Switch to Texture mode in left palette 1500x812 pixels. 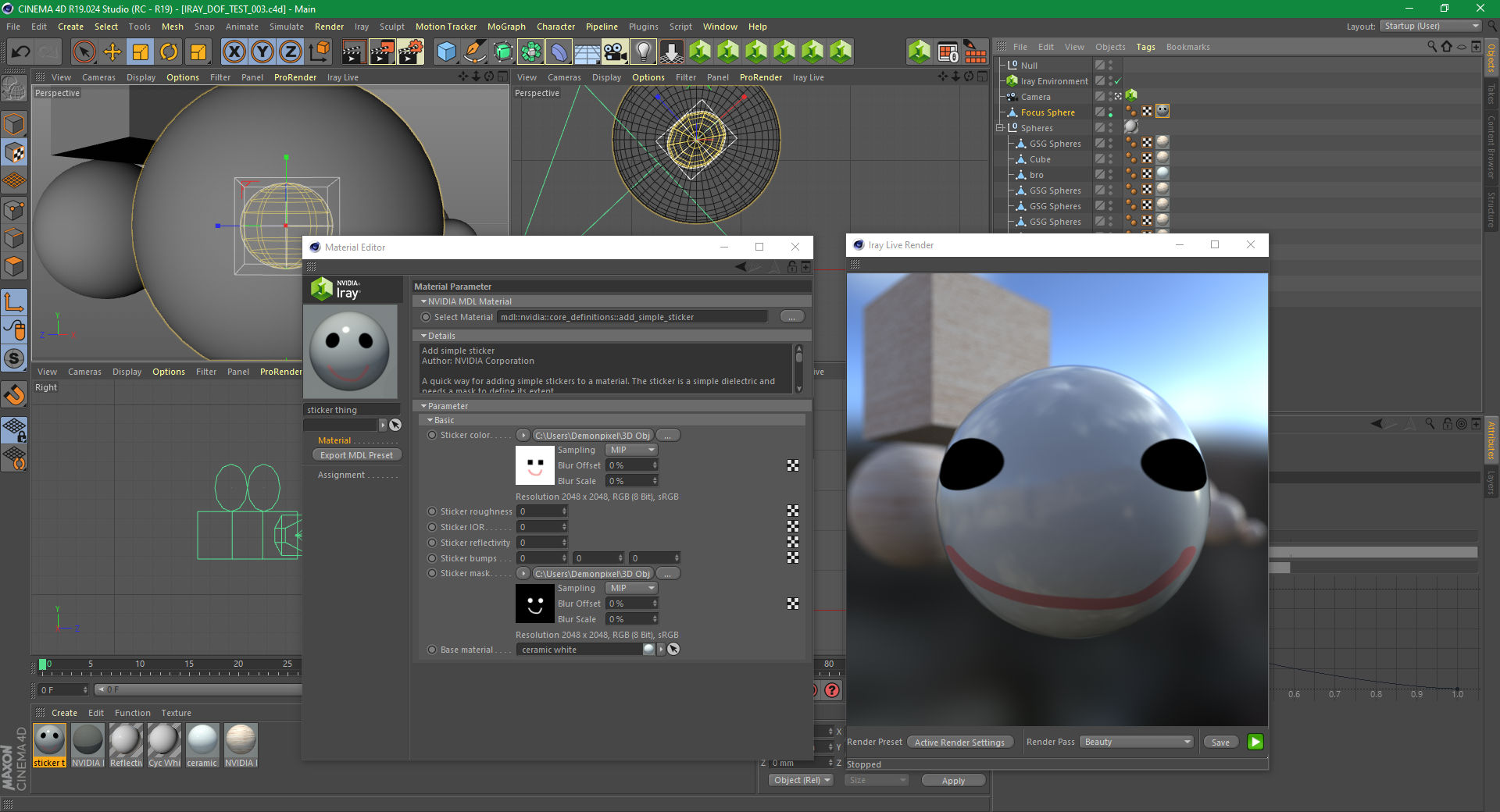point(14,153)
